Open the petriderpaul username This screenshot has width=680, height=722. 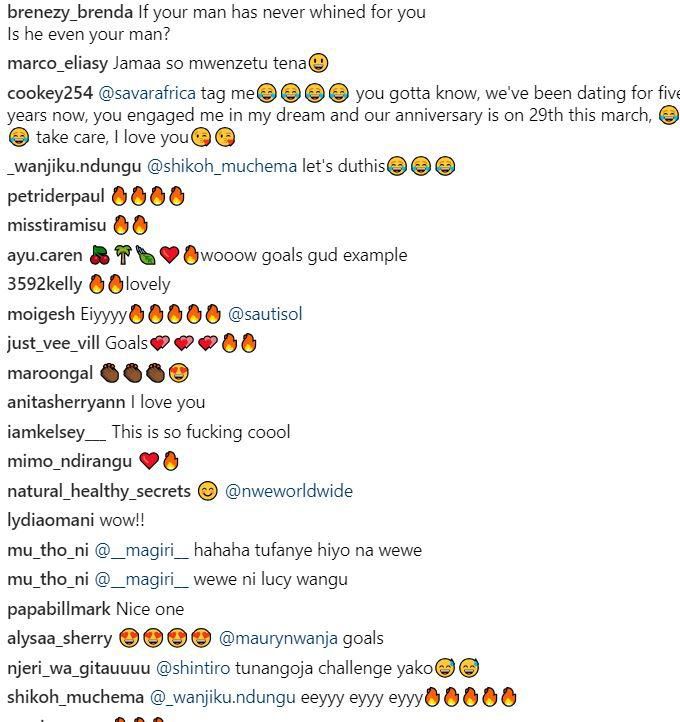coord(56,197)
